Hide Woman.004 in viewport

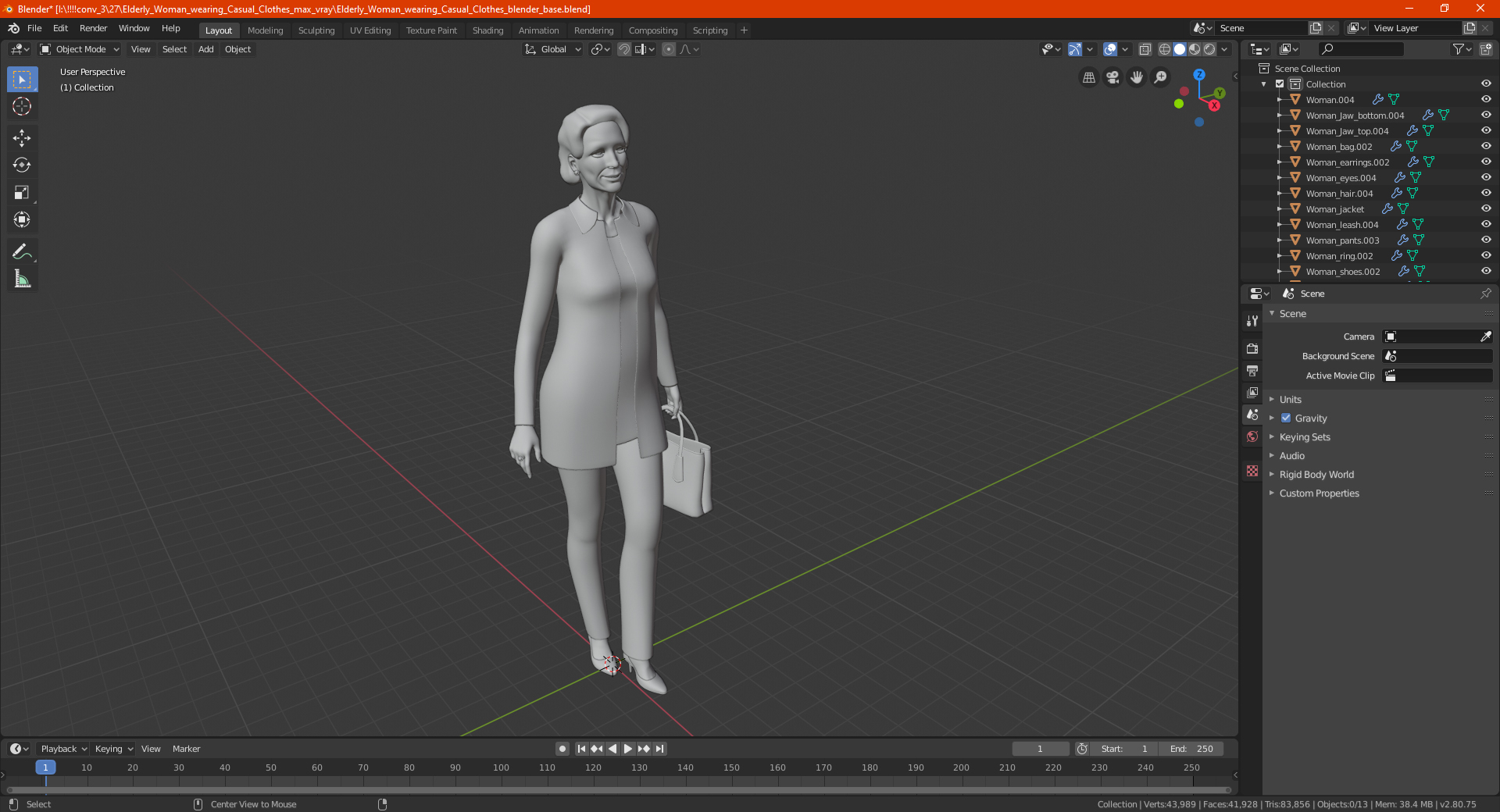pyautogui.click(x=1486, y=99)
